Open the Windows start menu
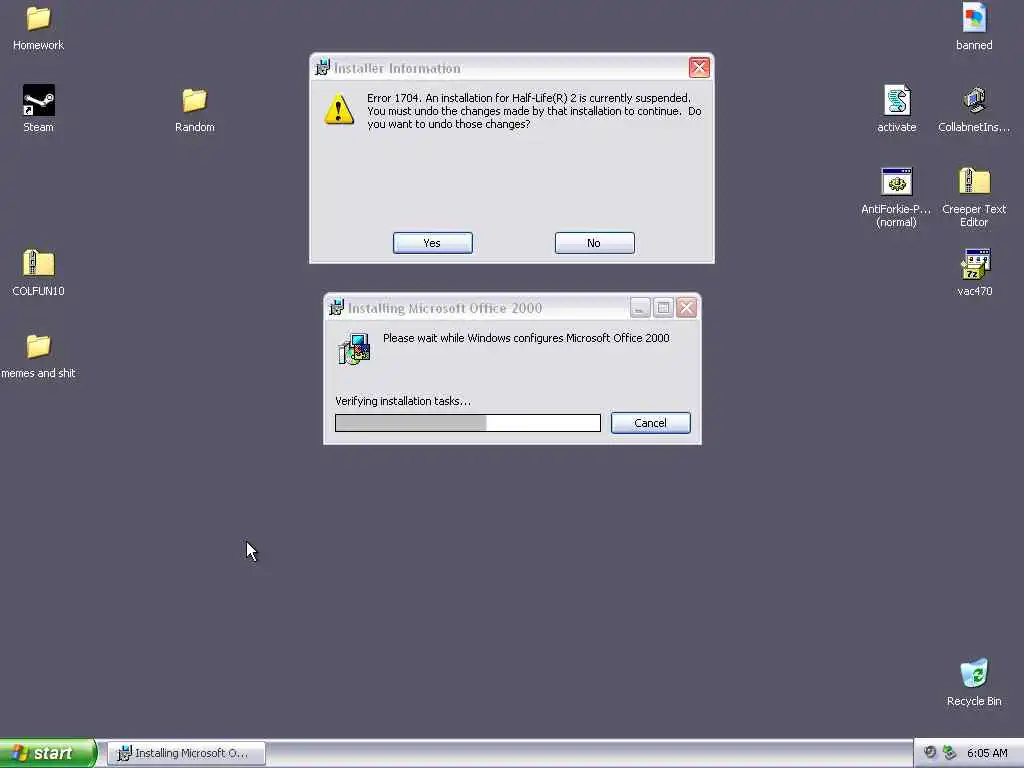Image resolution: width=1024 pixels, height=768 pixels. 48,753
